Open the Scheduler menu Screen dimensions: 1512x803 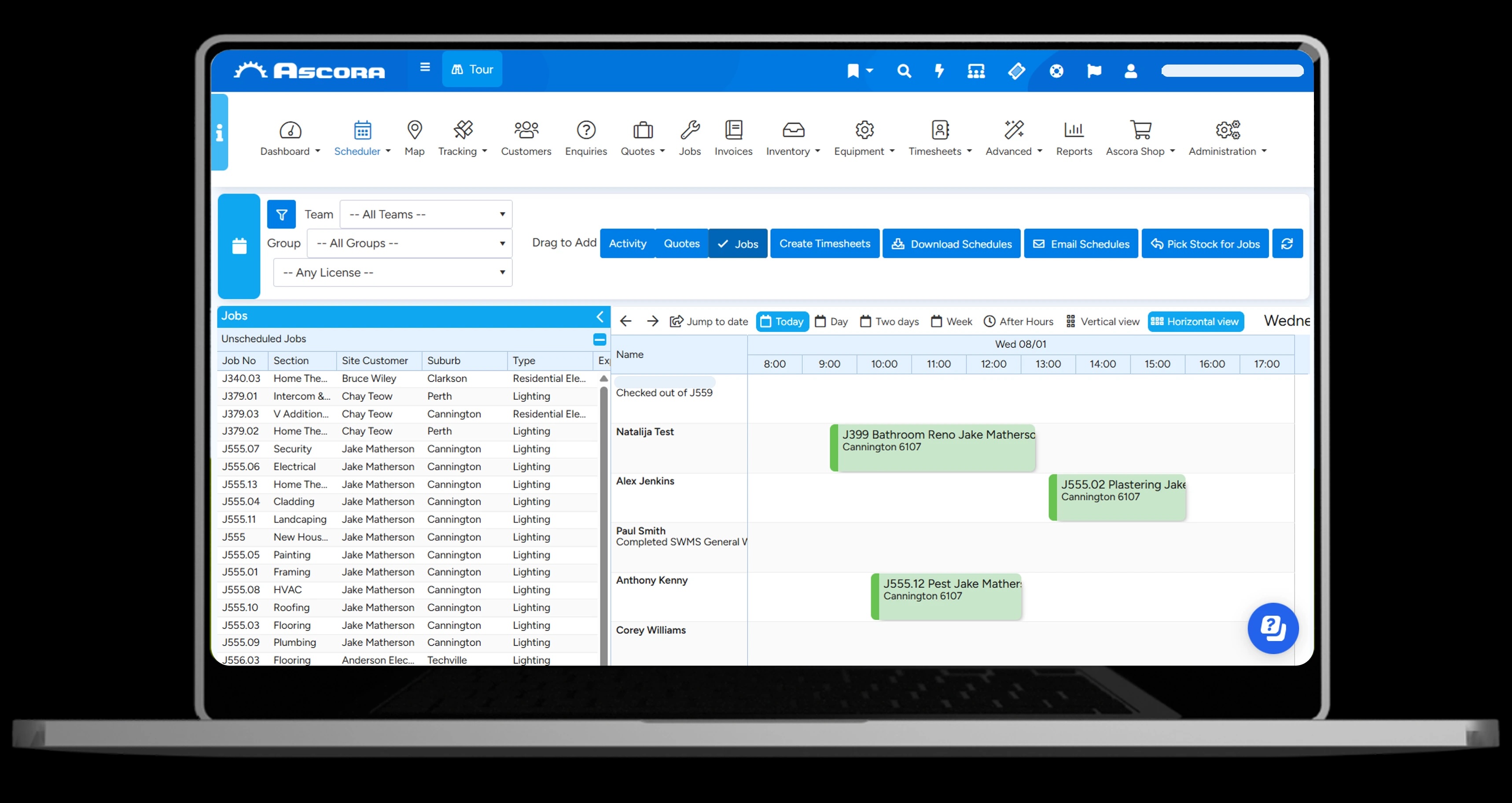coord(361,138)
